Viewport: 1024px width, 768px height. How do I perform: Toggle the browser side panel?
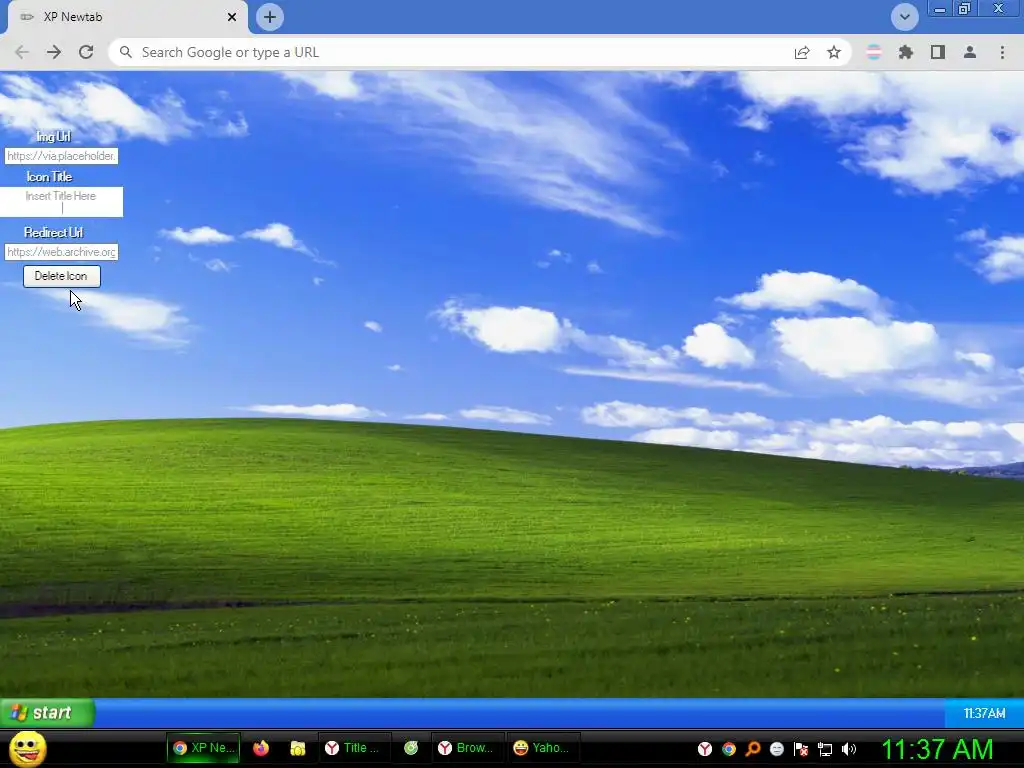(938, 52)
